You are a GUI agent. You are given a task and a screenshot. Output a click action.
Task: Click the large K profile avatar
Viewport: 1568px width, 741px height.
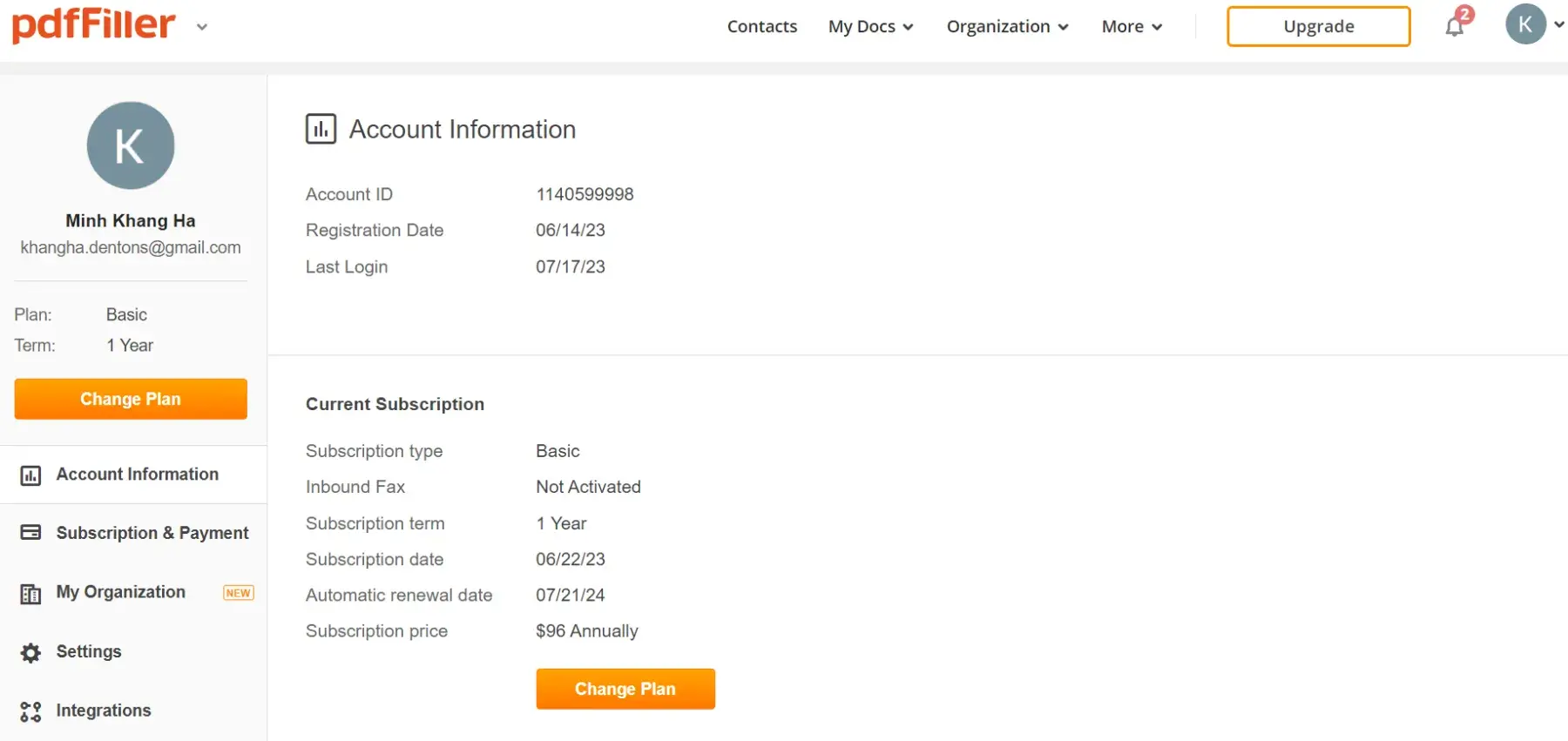point(131,145)
